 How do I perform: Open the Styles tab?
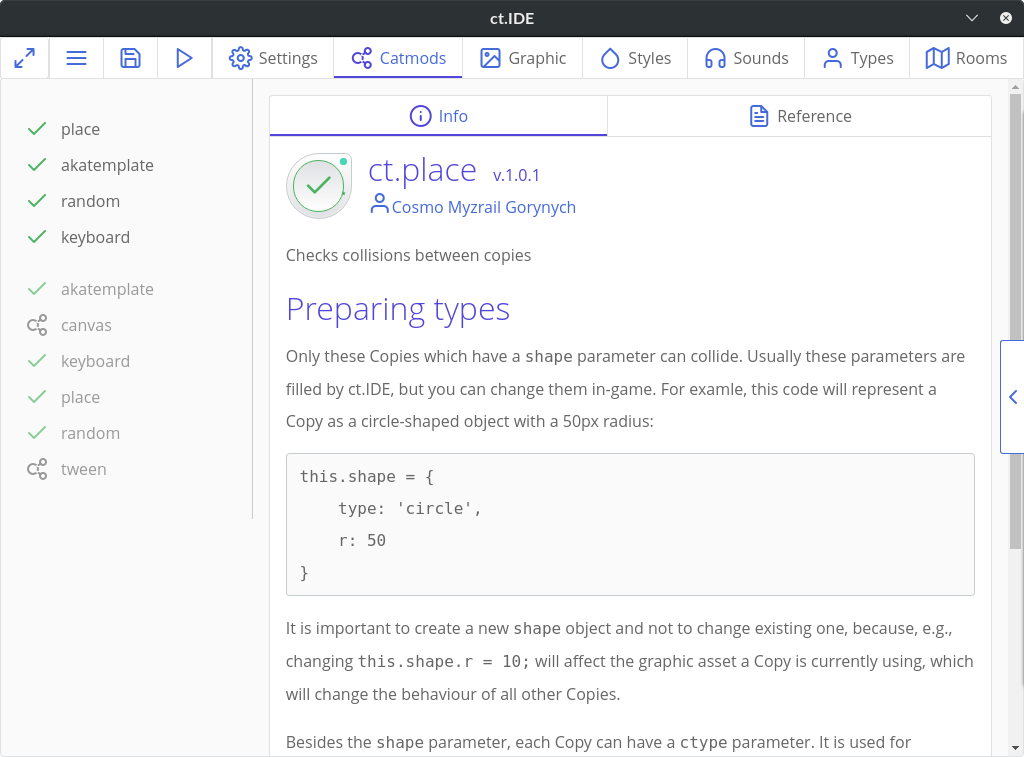pos(635,58)
